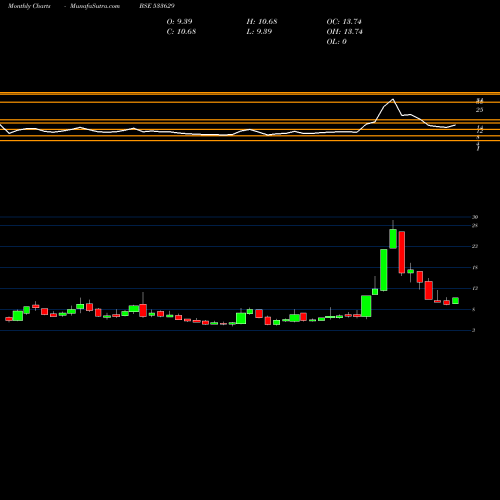Click the green candlestick at the chart's peak
This screenshot has height=500, width=500.
393,239
